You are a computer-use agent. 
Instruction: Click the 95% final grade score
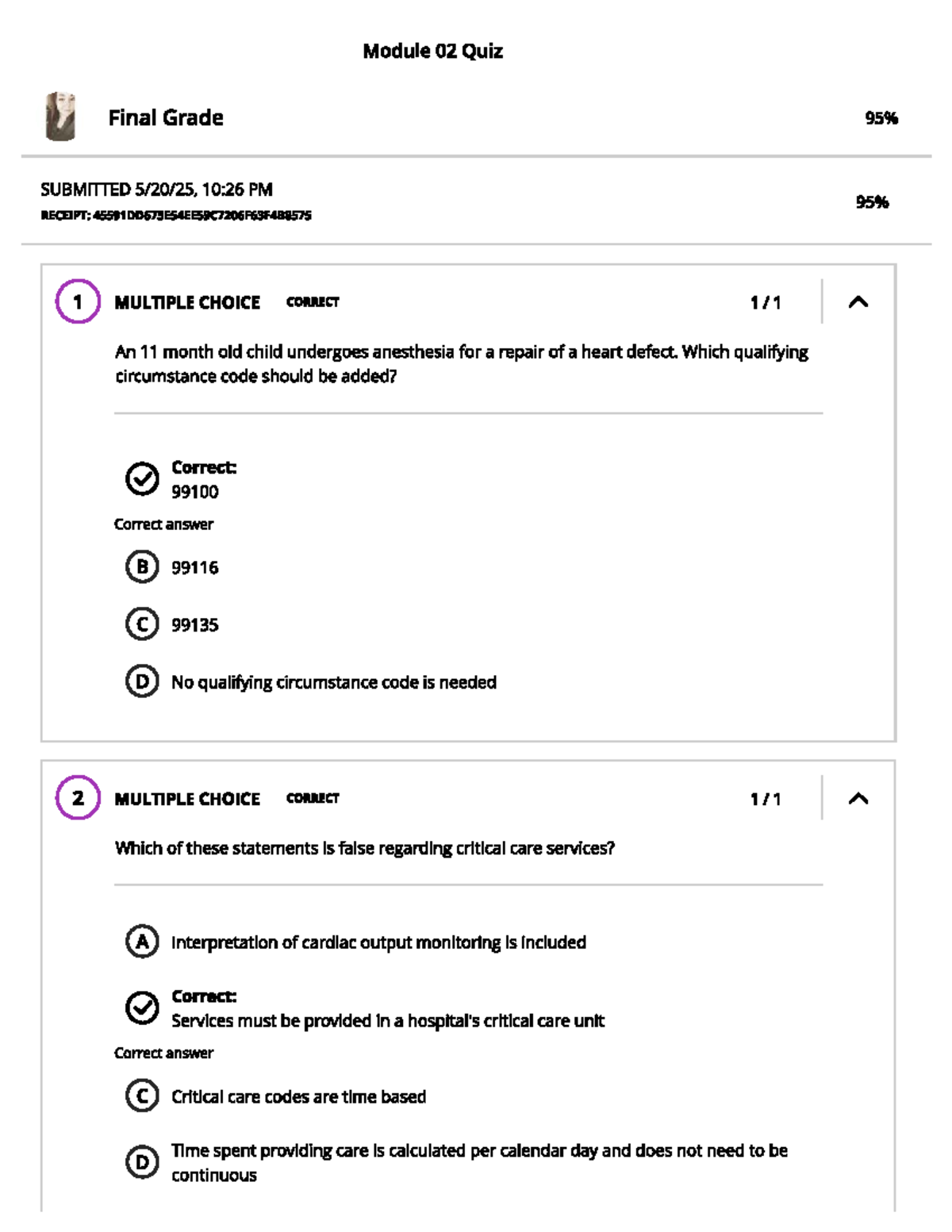pyautogui.click(x=881, y=118)
